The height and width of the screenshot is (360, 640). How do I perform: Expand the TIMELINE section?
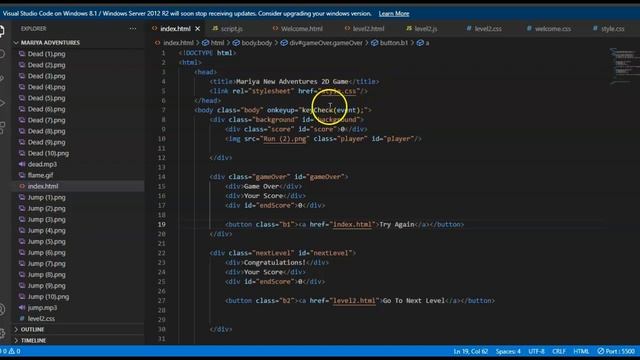click(x=33, y=340)
